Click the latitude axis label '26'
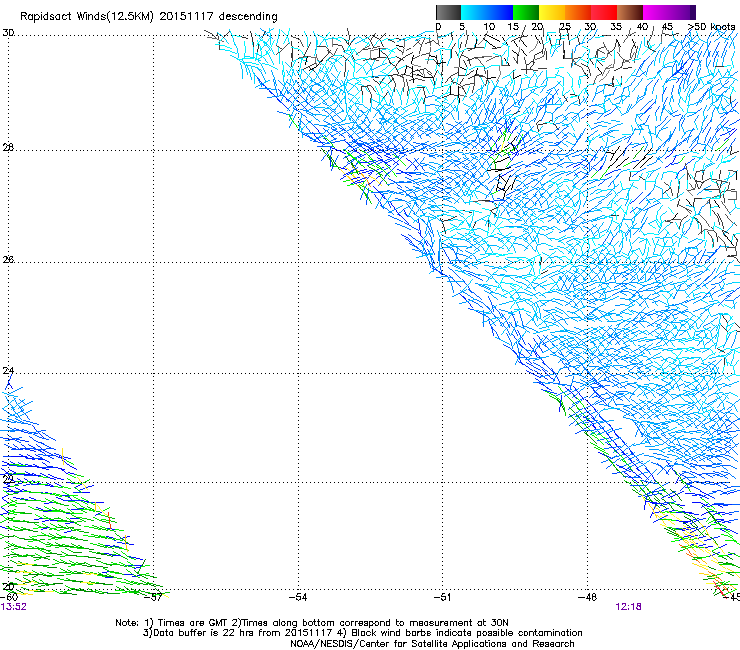The height and width of the screenshot is (650, 740). [x=8, y=260]
